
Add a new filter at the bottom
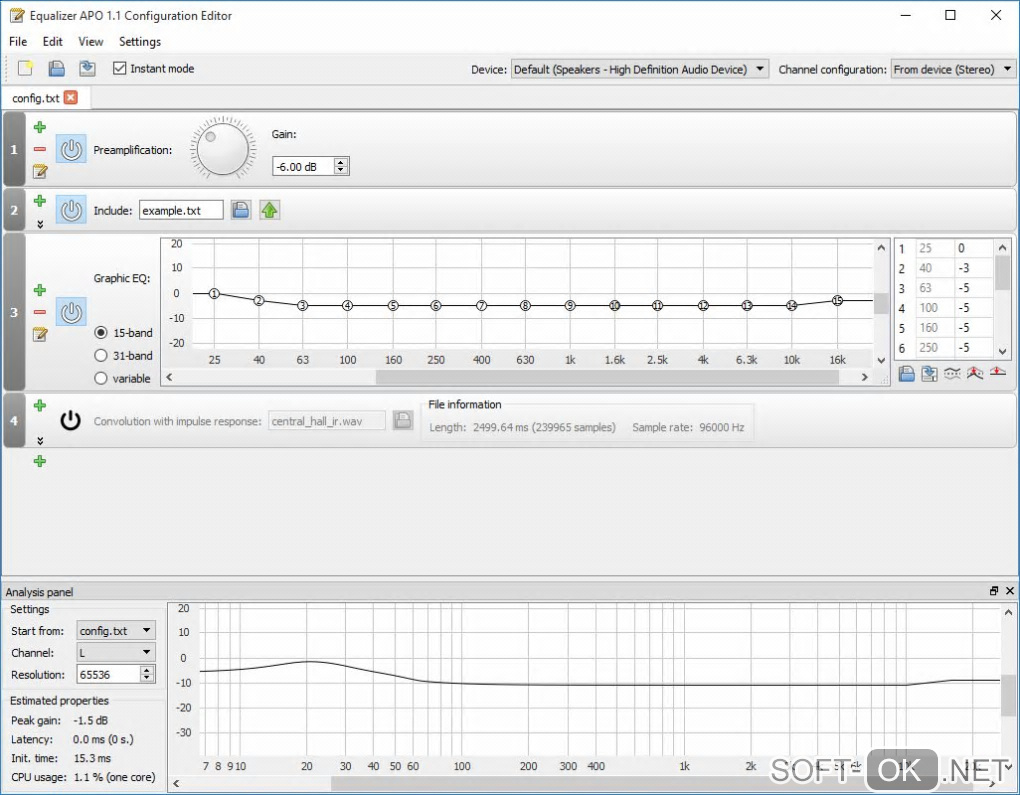[x=40, y=461]
